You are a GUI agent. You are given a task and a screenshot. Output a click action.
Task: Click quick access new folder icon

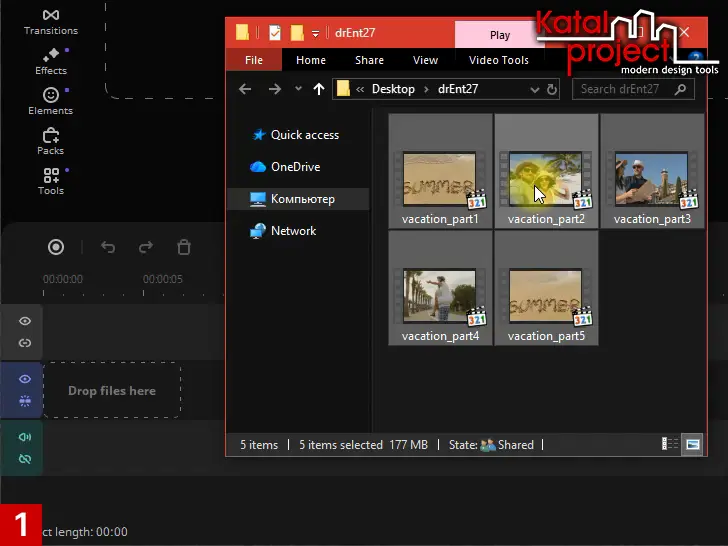(x=297, y=33)
